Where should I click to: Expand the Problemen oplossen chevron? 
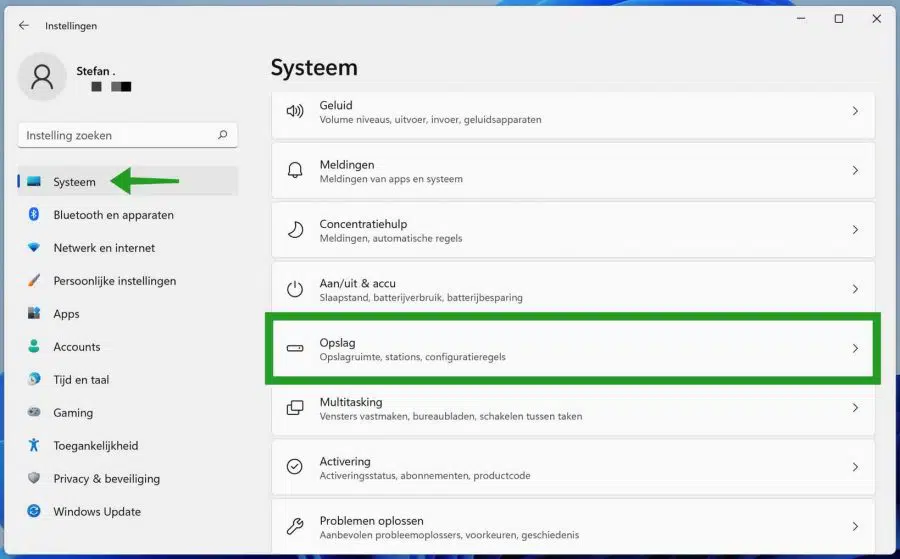[x=855, y=526]
